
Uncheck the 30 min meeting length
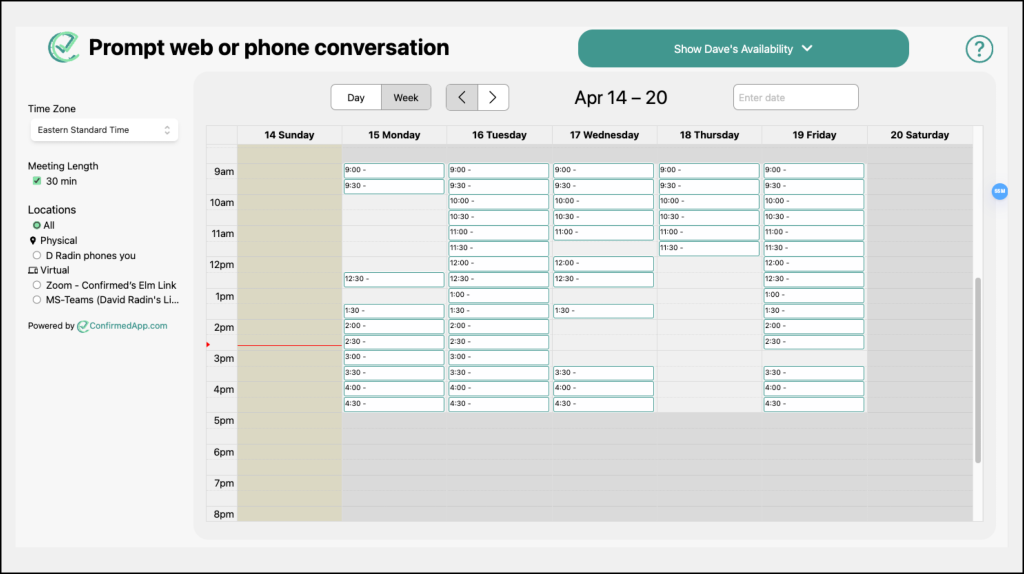click(37, 181)
